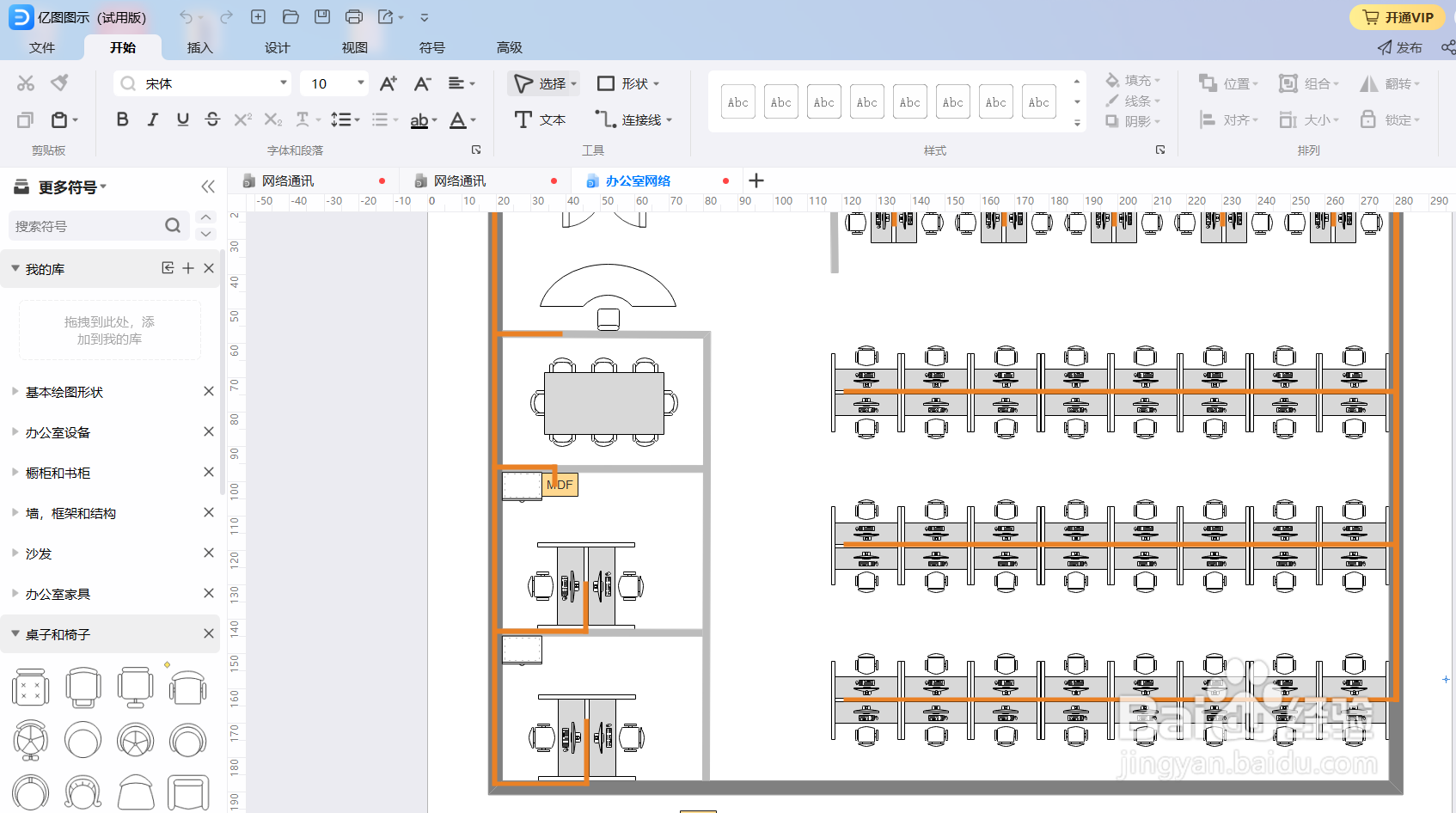Add a new document tab

pyautogui.click(x=756, y=180)
